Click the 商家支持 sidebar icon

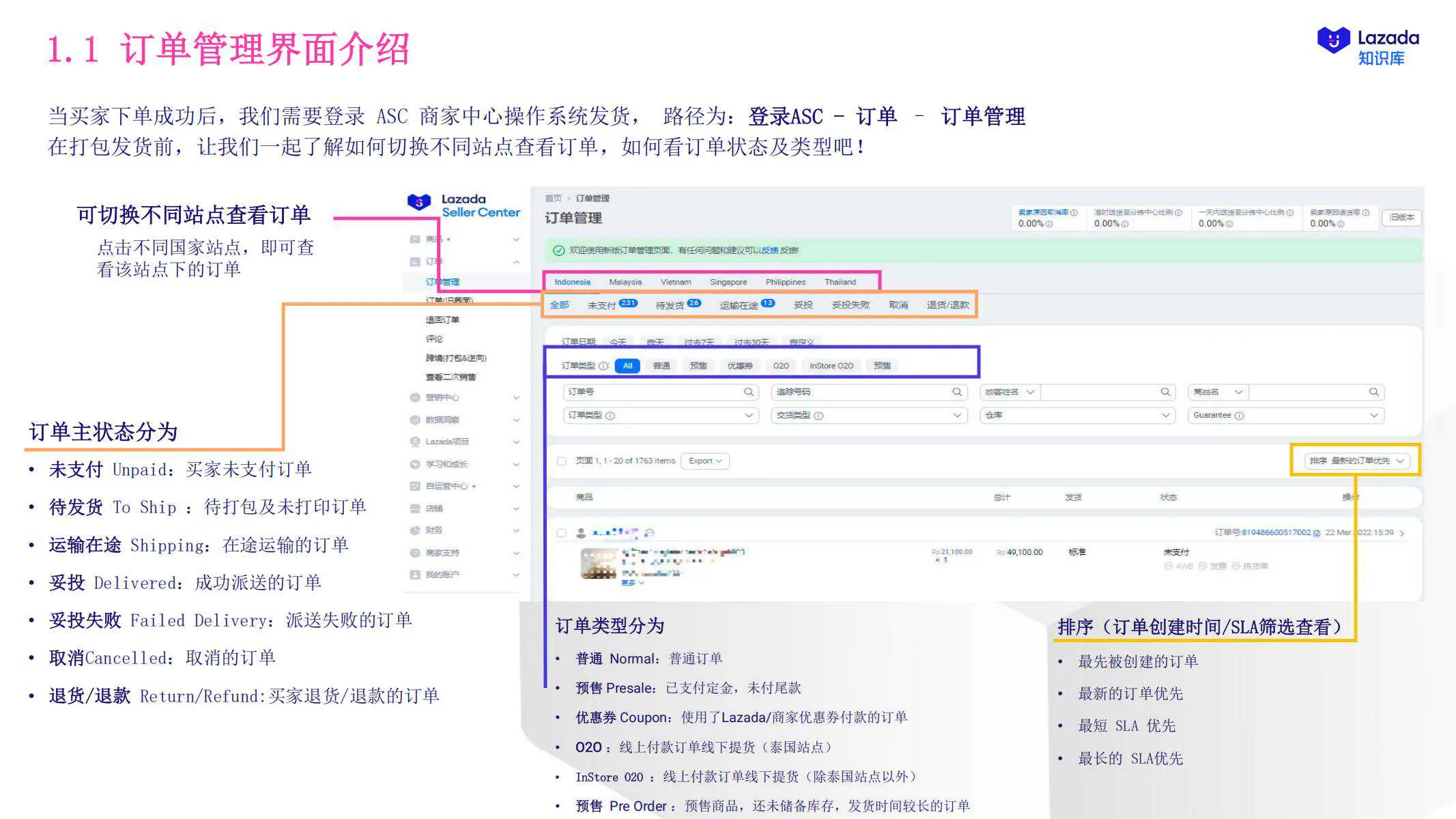click(414, 552)
